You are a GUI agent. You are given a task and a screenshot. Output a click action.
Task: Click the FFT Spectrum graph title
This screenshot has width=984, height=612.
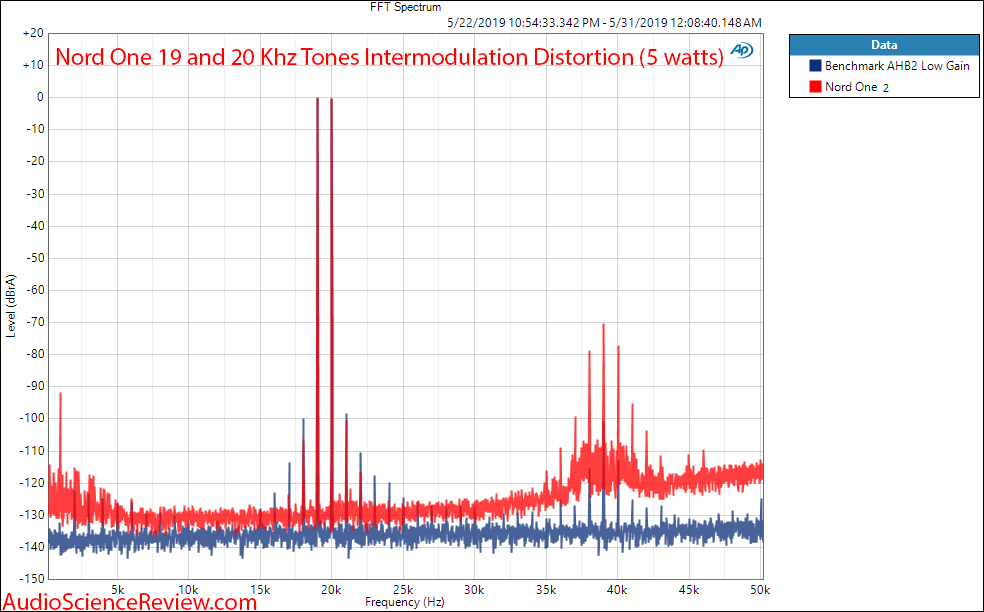405,8
